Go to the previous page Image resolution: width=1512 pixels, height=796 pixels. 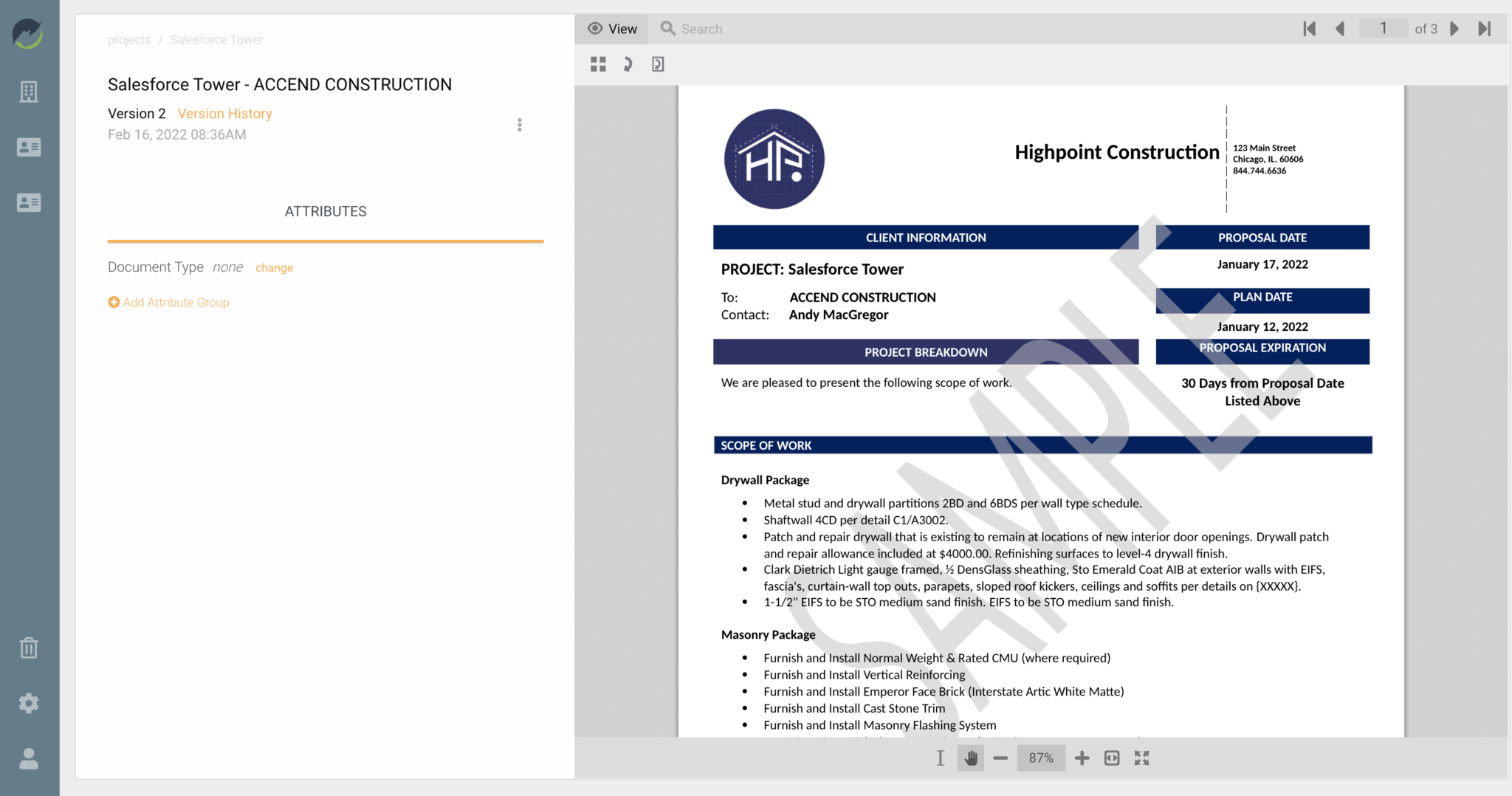1340,29
